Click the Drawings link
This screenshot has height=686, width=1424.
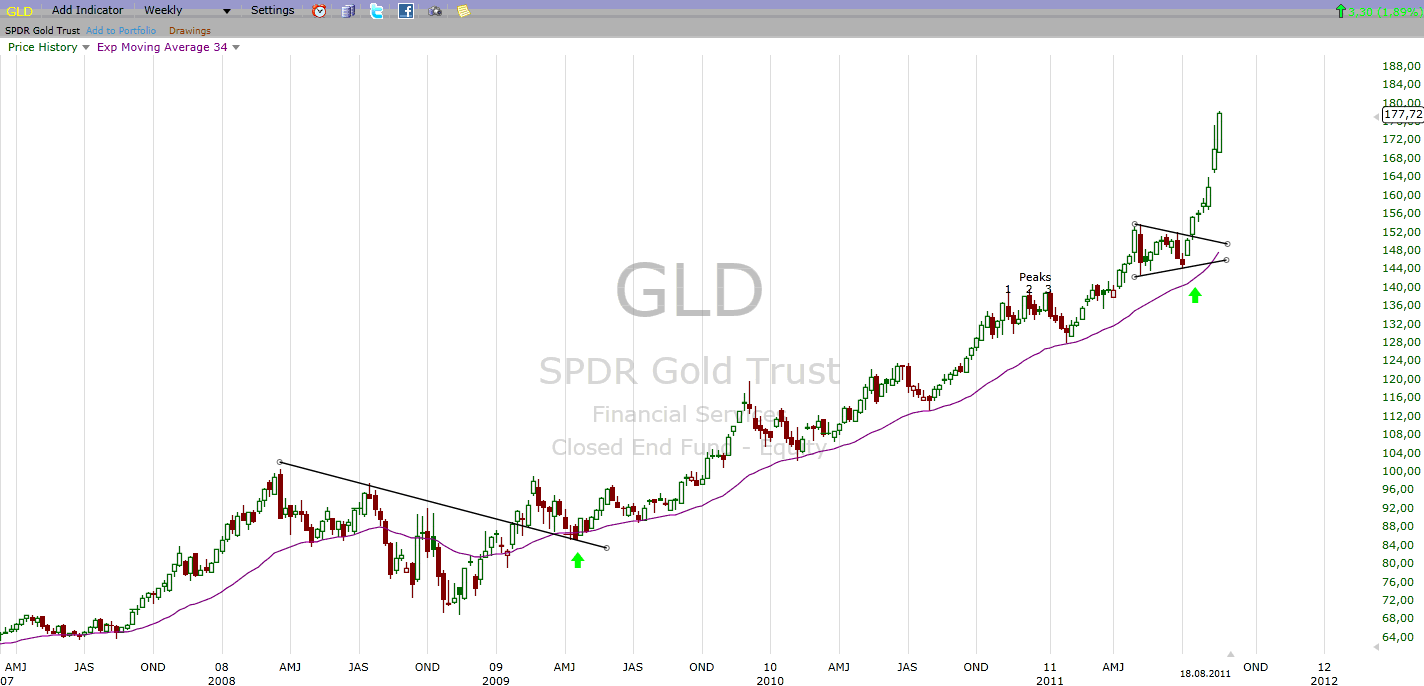click(189, 31)
